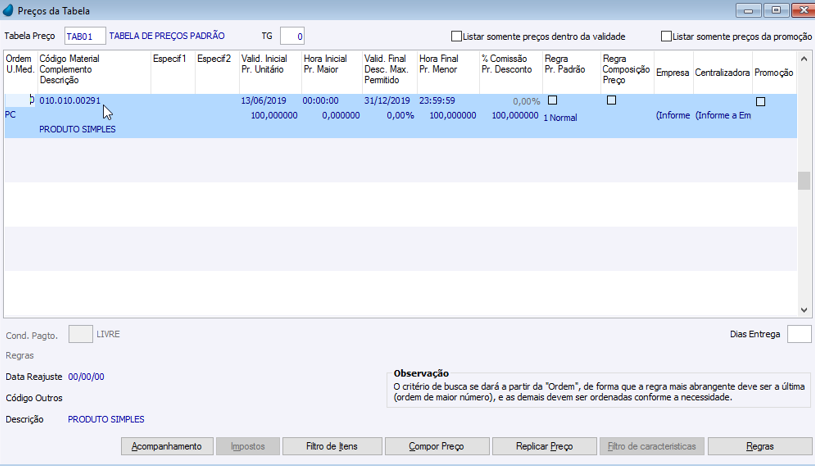Image resolution: width=815 pixels, height=466 pixels.
Task: Tick the Regra Composição Preço row checkbox
Action: click(611, 100)
